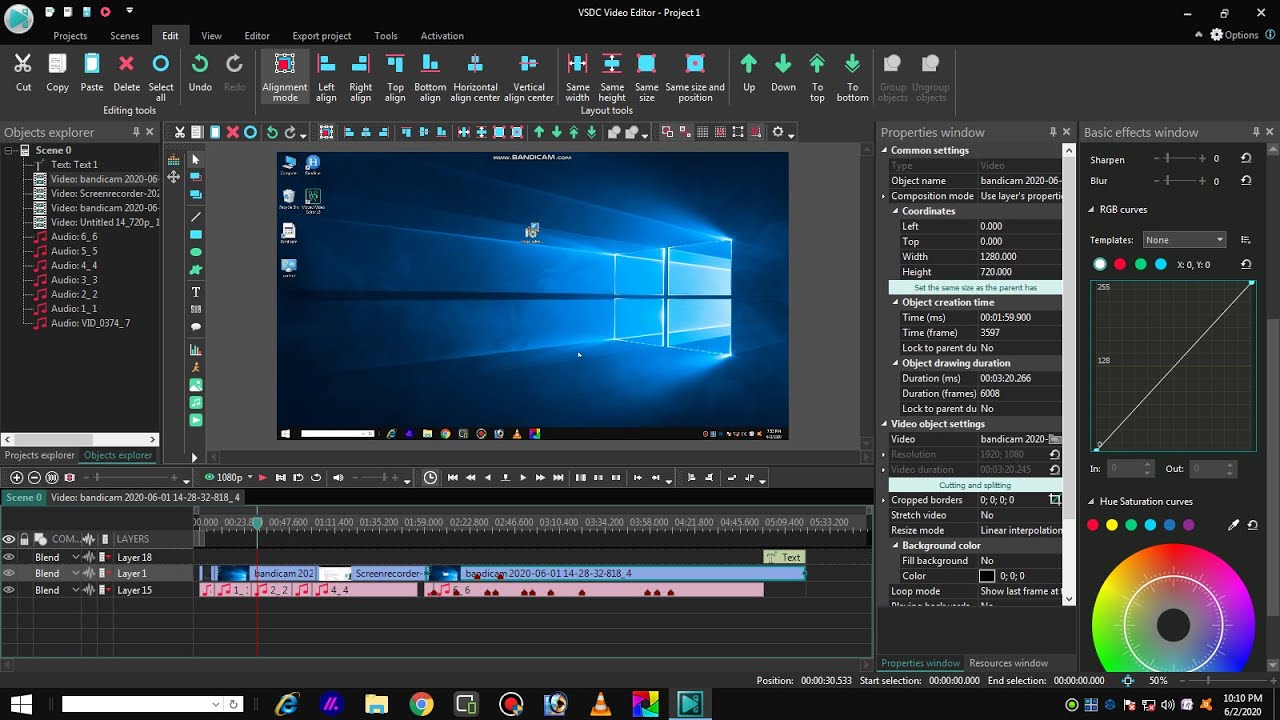Viewport: 1280px width, 720px height.
Task: Open the Projects ribbon tab
Action: (70, 36)
